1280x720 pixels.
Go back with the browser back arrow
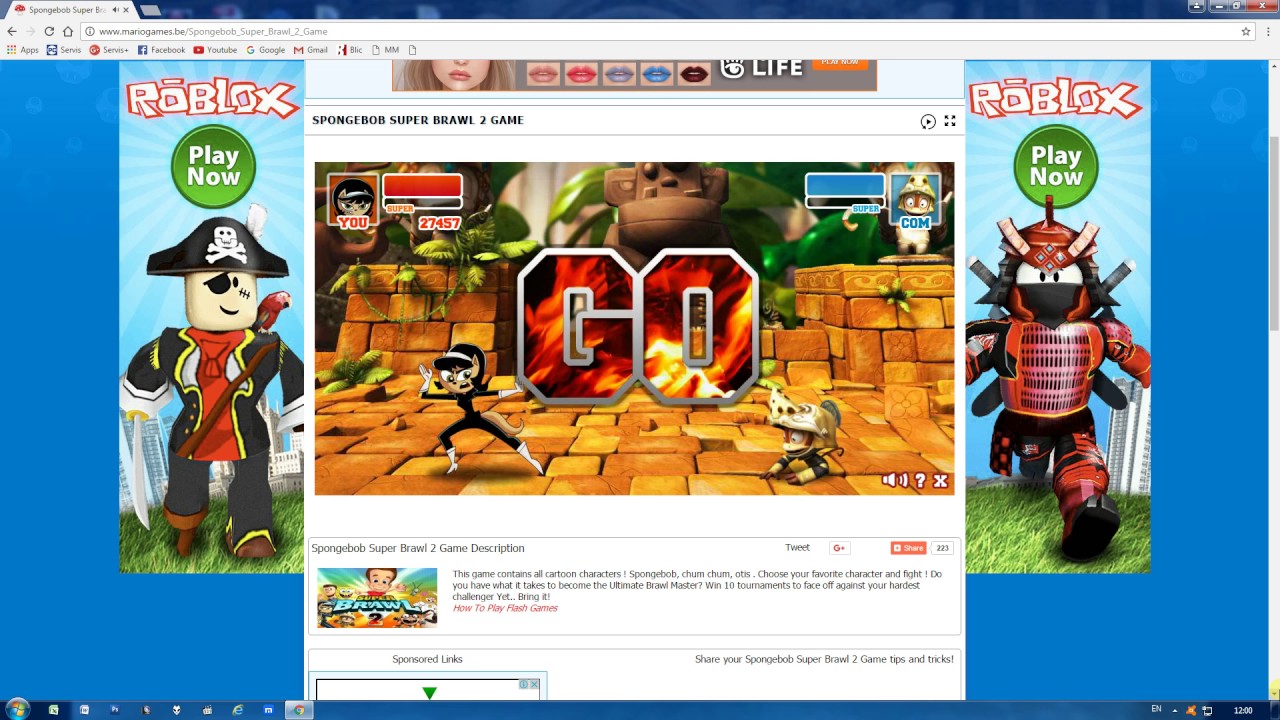pos(12,31)
